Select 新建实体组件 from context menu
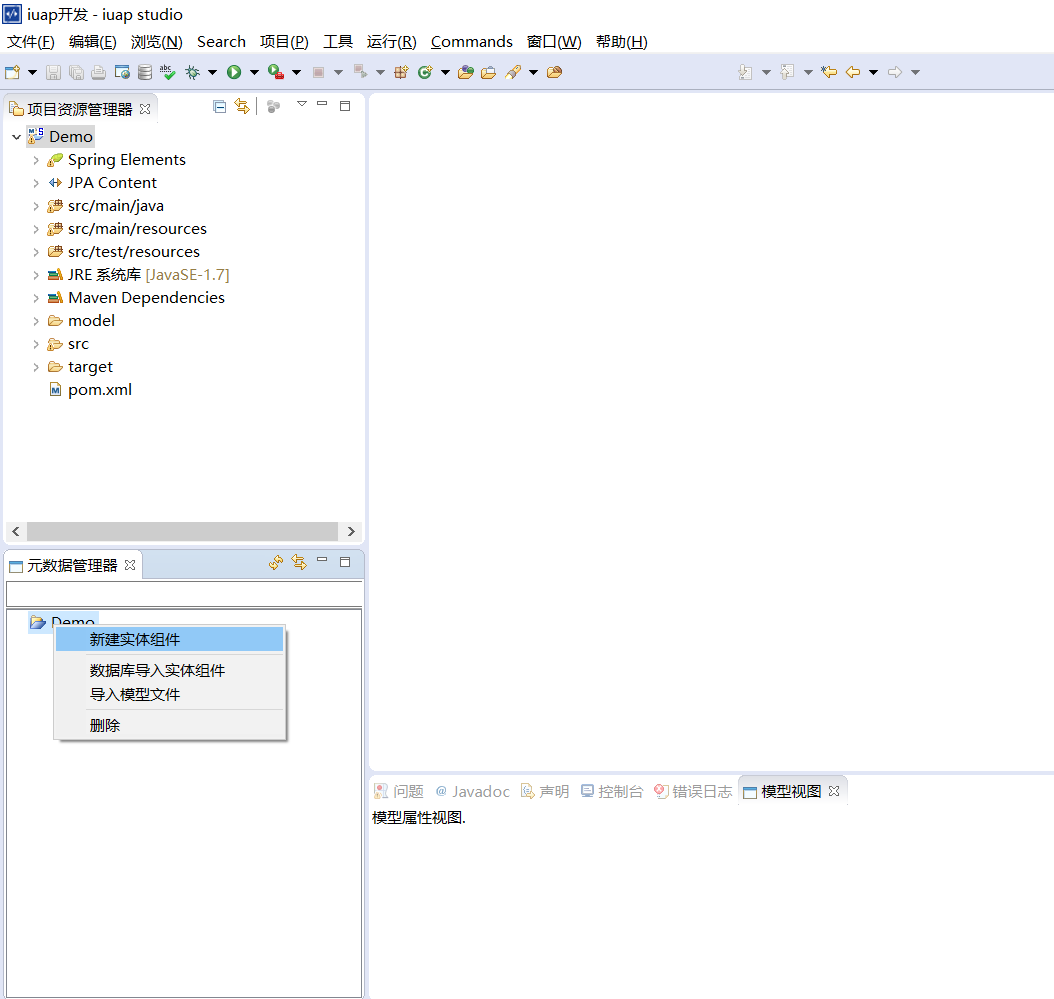This screenshot has width=1054, height=999. coord(135,640)
